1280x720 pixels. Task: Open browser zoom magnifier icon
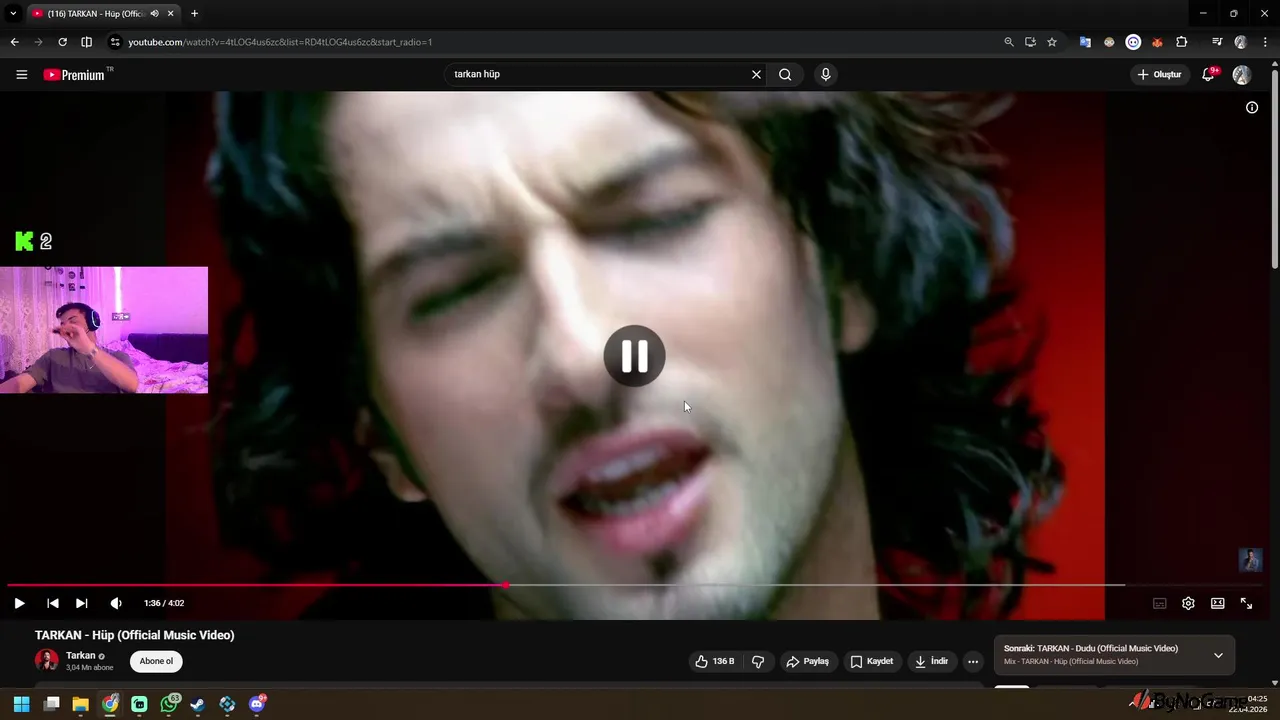[1008, 42]
